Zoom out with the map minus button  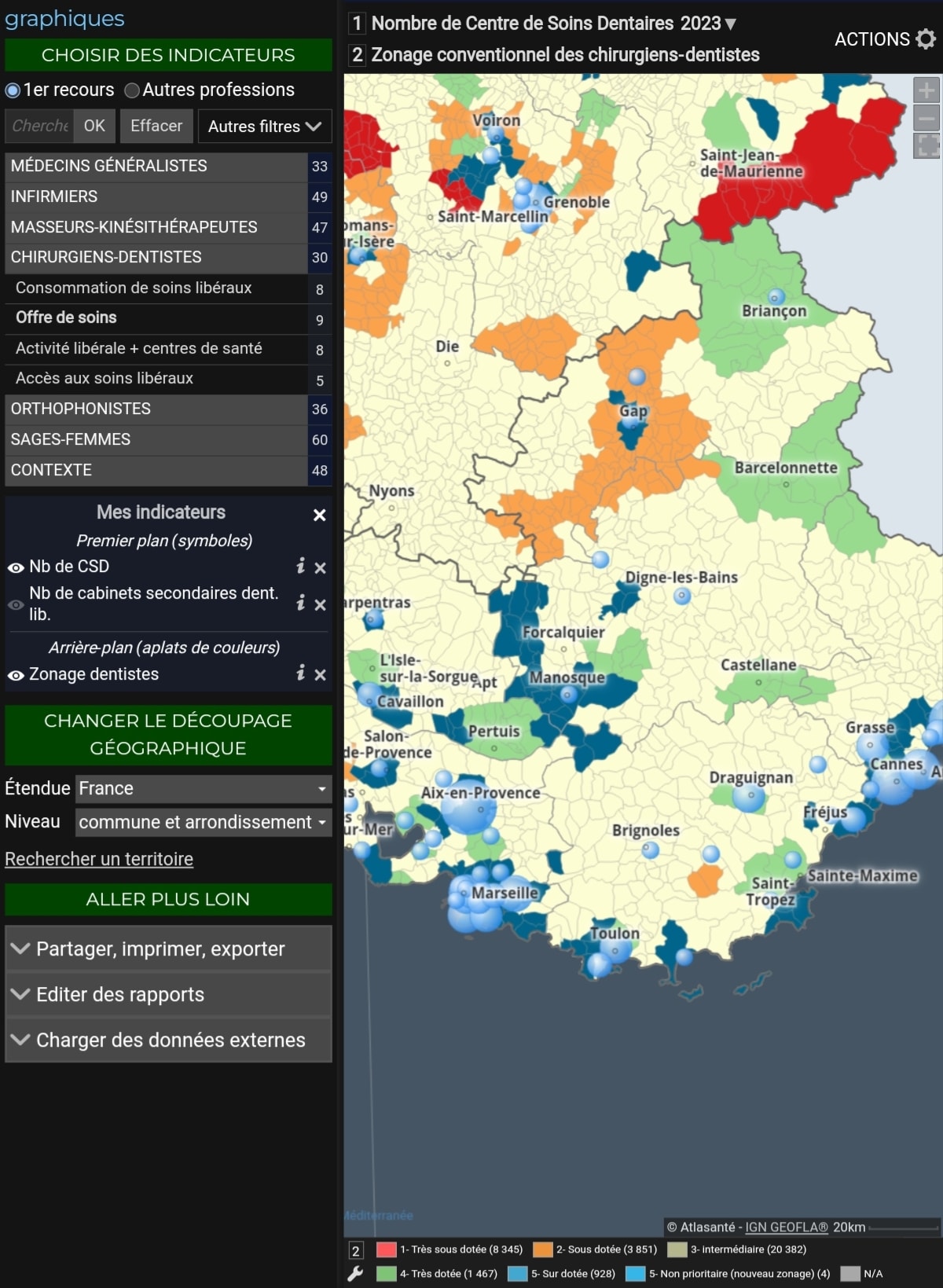926,119
